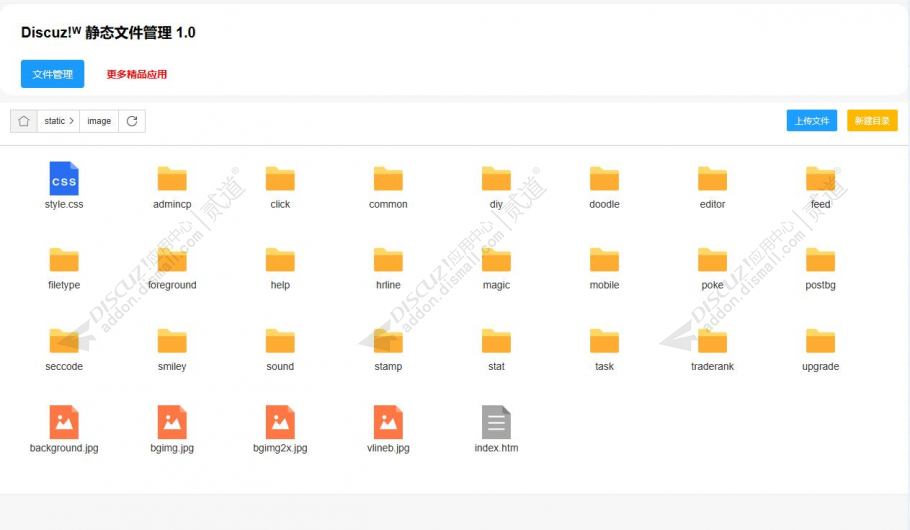Open the bgimg2x.jpg image file
The width and height of the screenshot is (910, 530).
[280, 422]
